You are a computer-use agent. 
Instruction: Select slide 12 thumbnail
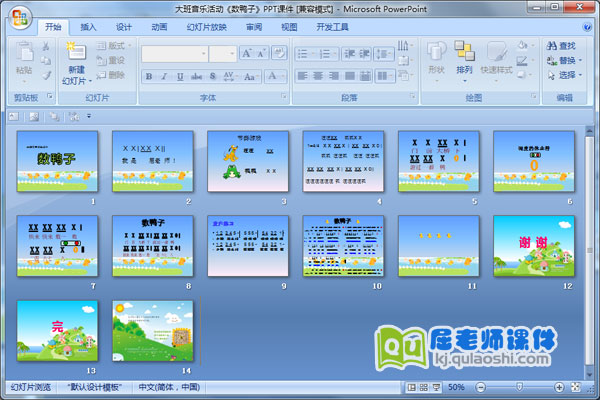pos(534,246)
